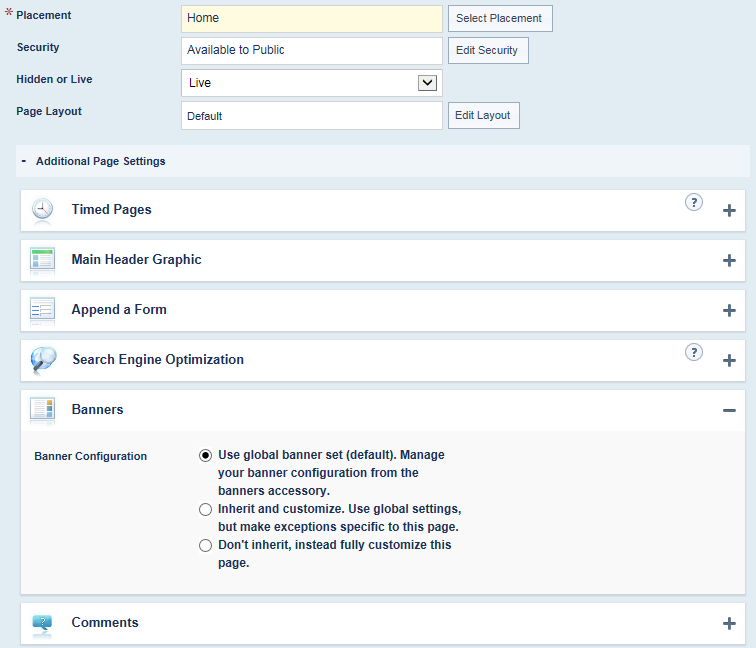The image size is (756, 648).
Task: Open help for Search Engine Optimization
Action: point(694,352)
